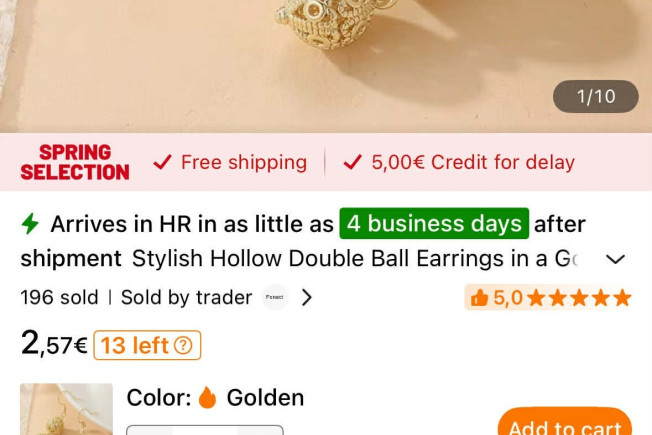Select the Golden color thumbnail
Screen dimensions: 652x435
click(x=67, y=409)
